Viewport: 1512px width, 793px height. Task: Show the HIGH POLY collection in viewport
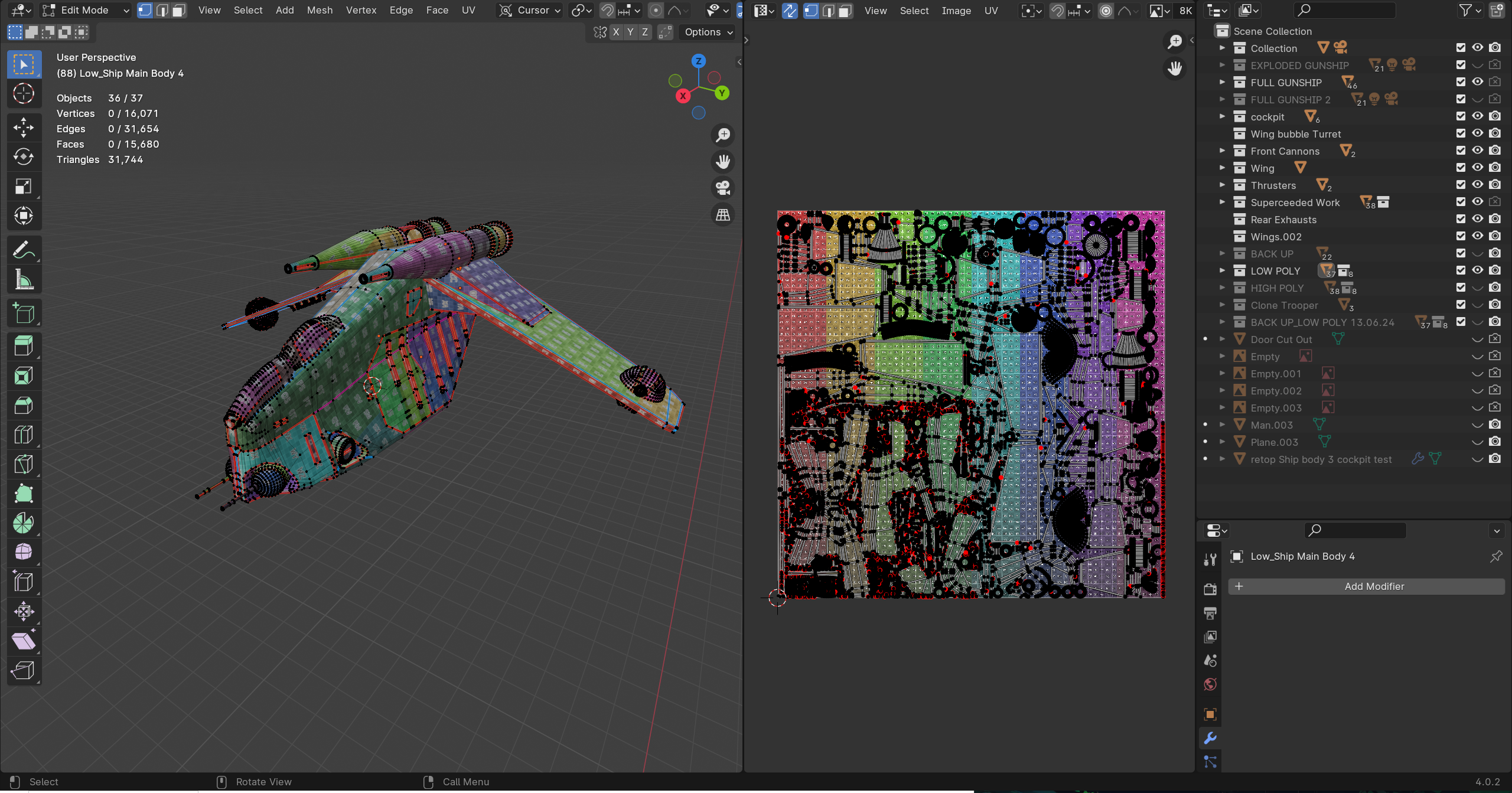coord(1478,288)
